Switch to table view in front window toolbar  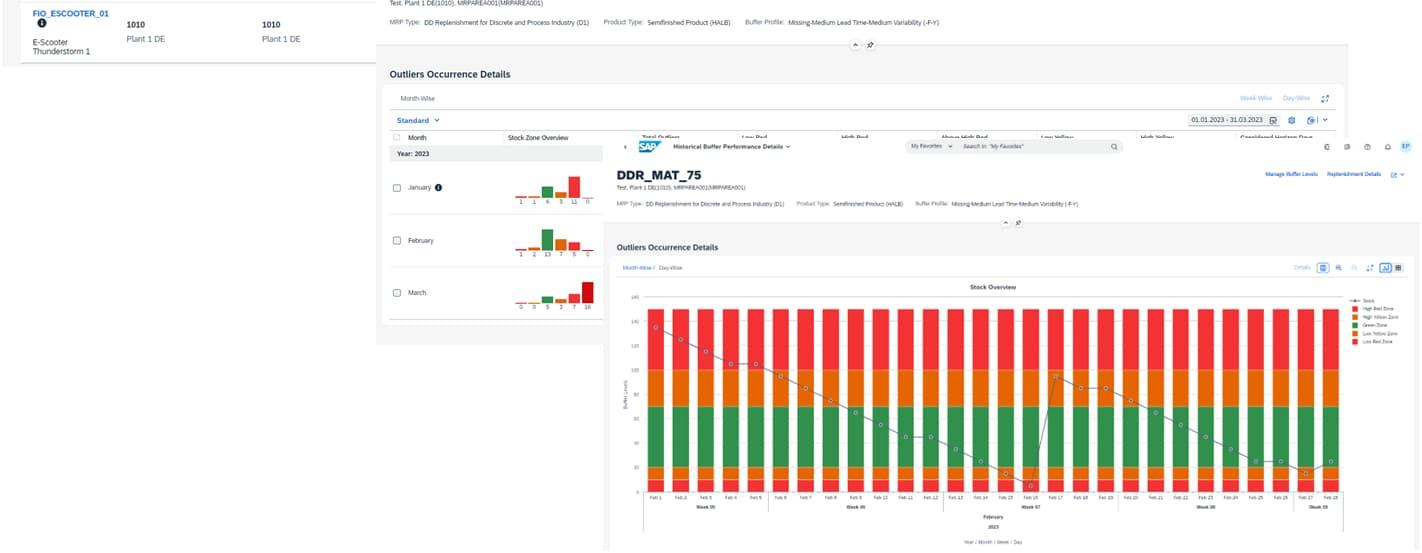coord(1398,268)
